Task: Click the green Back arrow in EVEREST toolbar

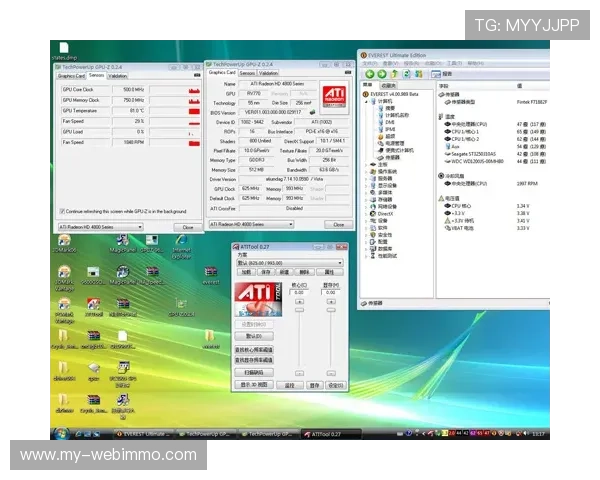Action: click(x=370, y=74)
